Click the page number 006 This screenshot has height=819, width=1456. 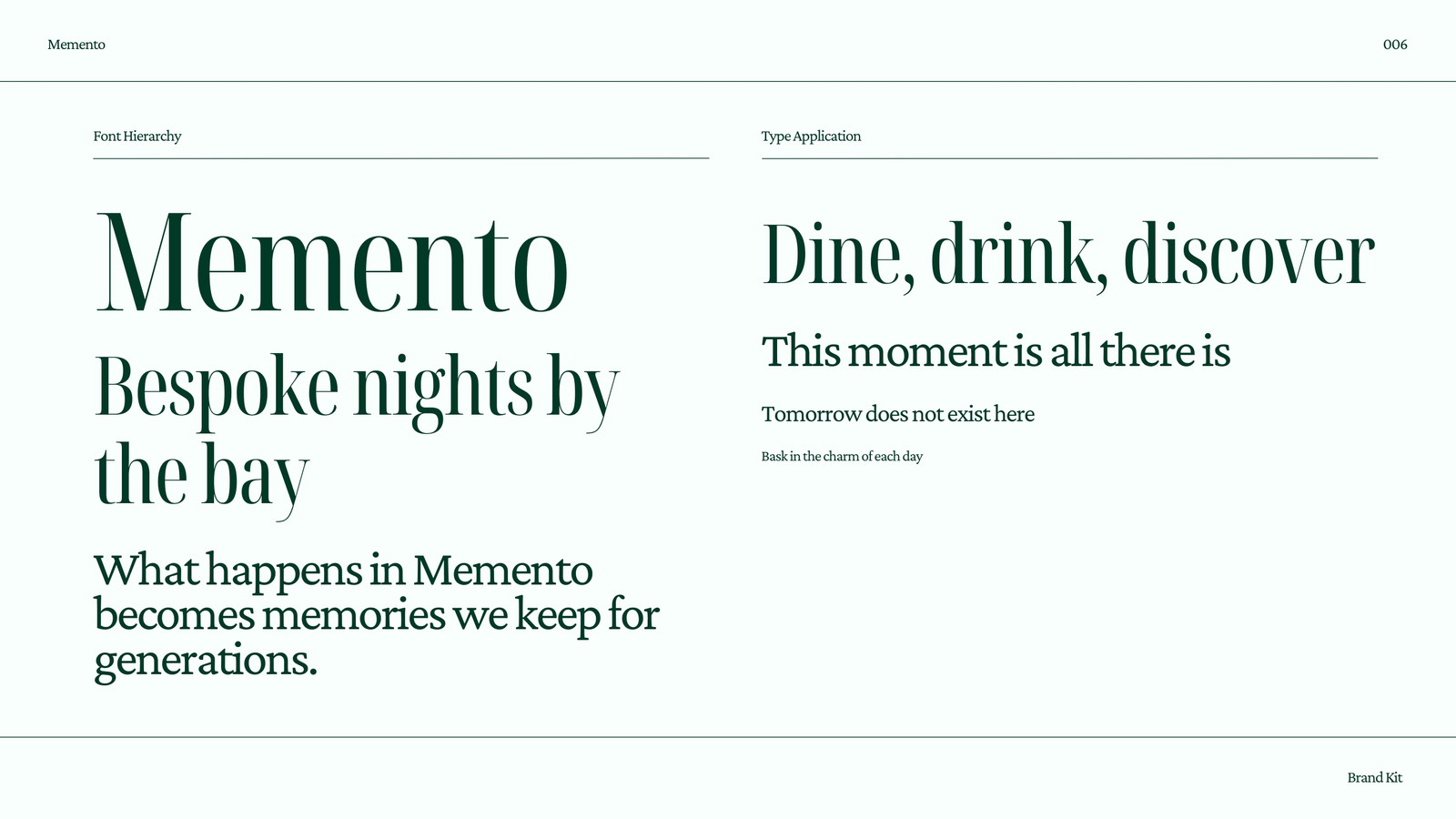coord(1395,45)
